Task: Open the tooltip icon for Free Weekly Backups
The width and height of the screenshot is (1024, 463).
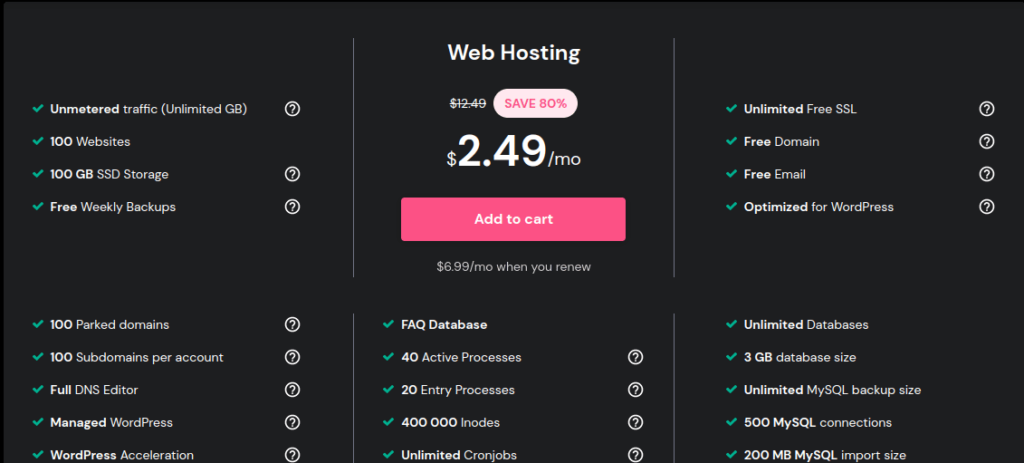Action: pos(292,207)
